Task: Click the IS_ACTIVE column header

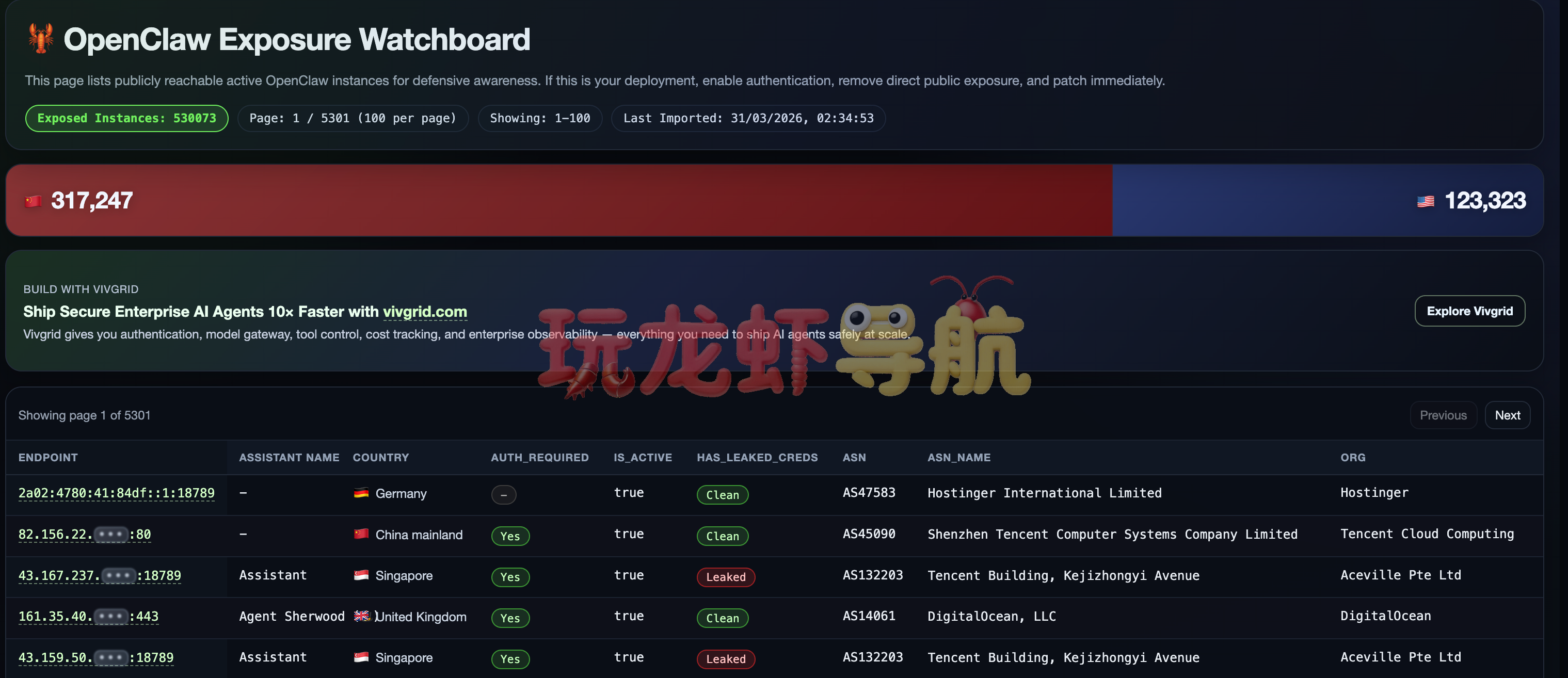Action: pyautogui.click(x=643, y=458)
